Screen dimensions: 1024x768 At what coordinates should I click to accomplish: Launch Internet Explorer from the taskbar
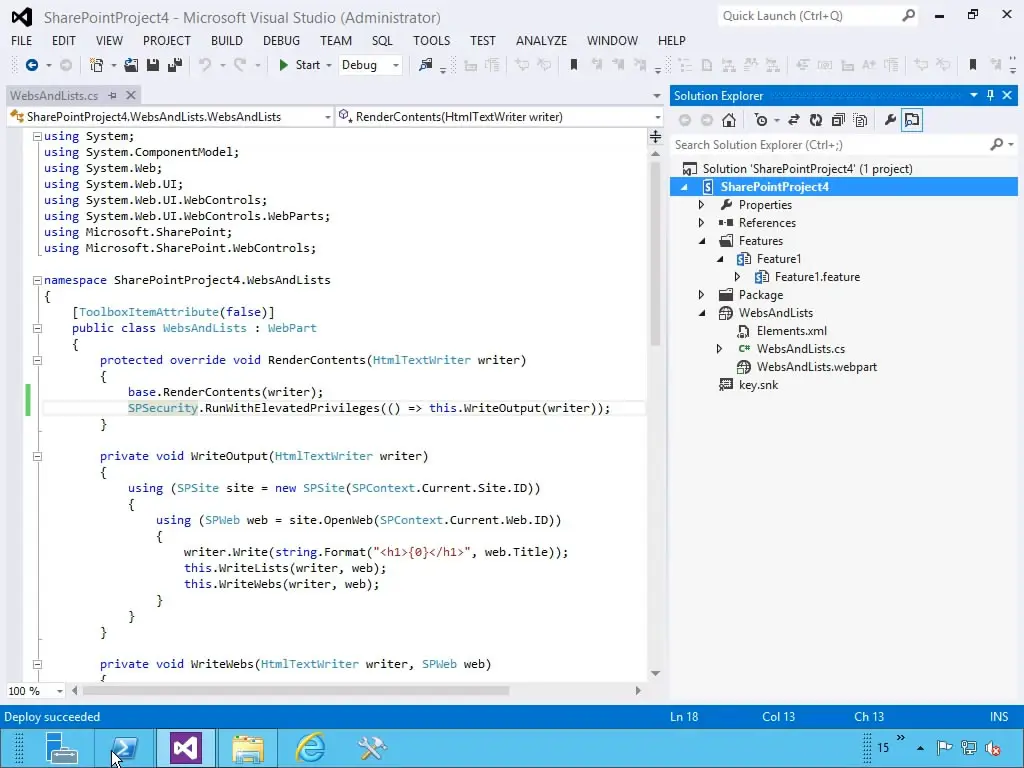310,748
